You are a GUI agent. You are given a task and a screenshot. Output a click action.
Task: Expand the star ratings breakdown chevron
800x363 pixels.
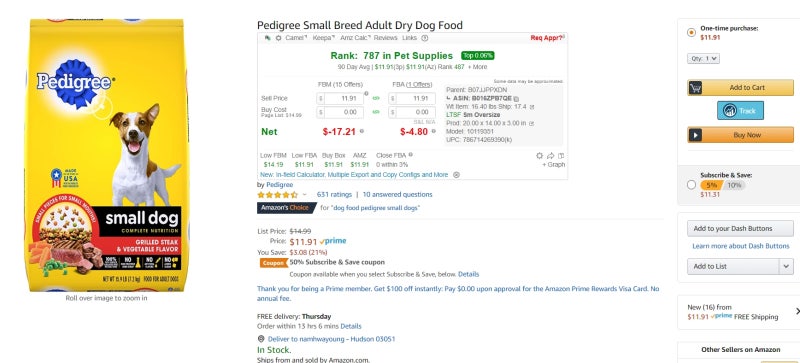tap(305, 195)
